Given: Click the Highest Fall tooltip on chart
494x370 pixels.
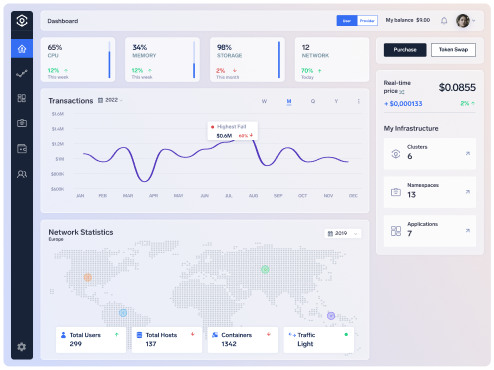Looking at the screenshot, I should coord(233,131).
